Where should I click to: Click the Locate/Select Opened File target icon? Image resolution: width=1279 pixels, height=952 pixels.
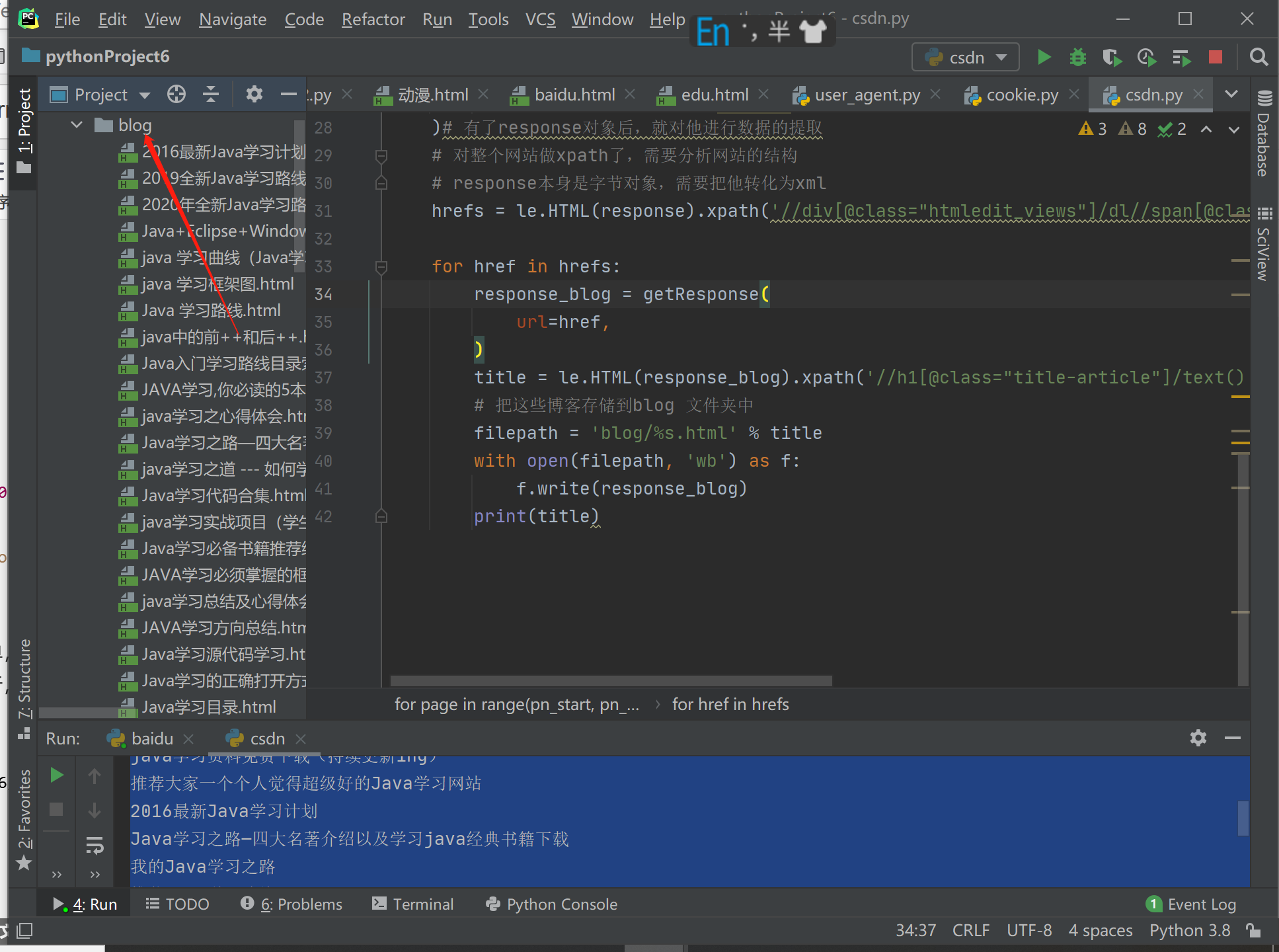(176, 95)
